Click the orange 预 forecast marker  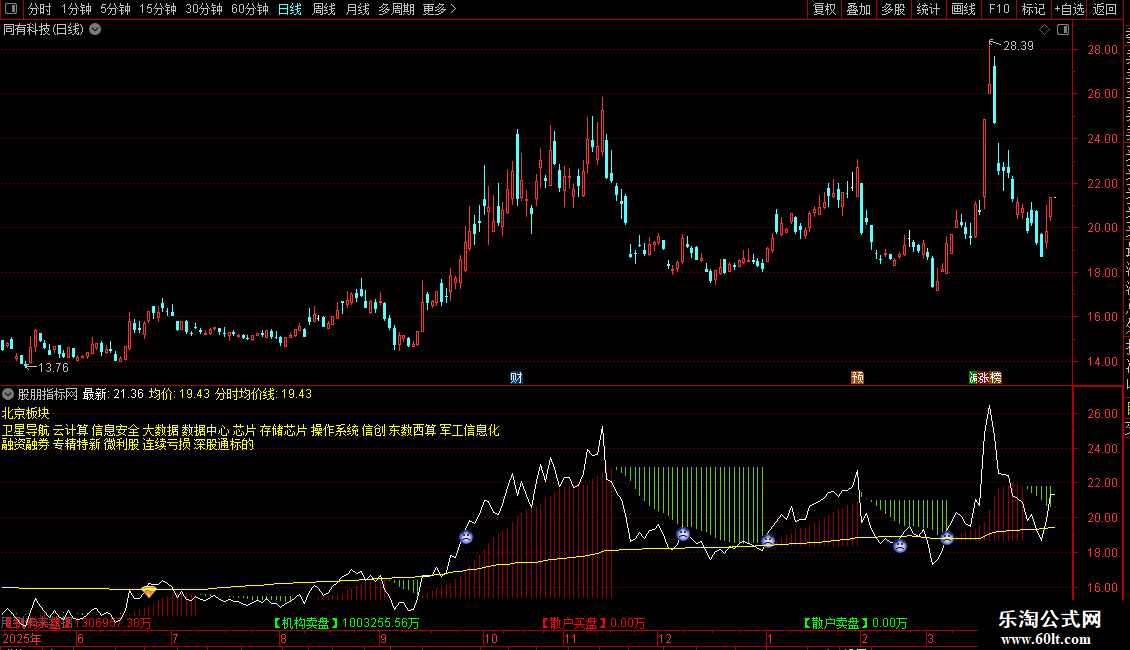(x=858, y=378)
